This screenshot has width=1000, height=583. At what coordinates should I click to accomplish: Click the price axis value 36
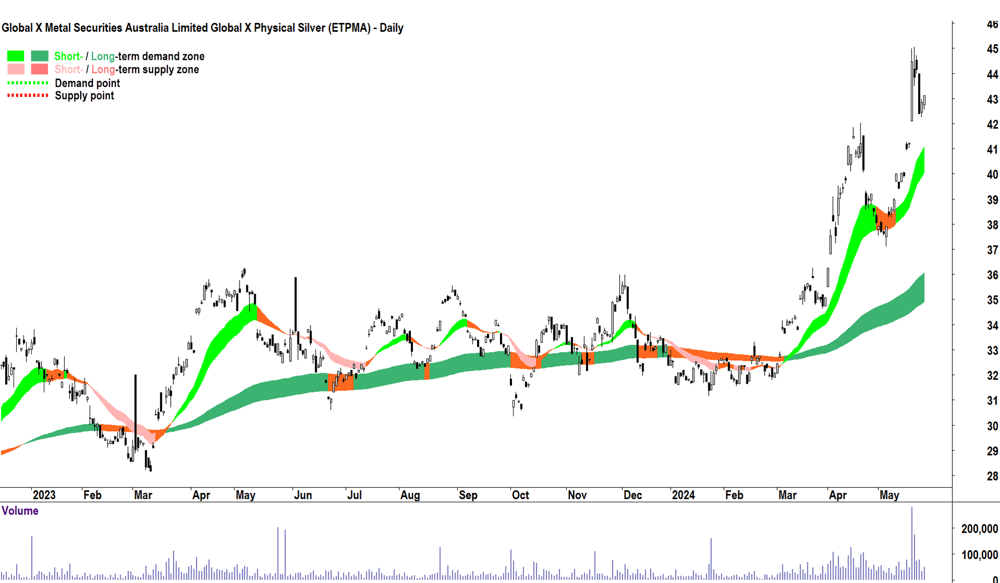(992, 276)
